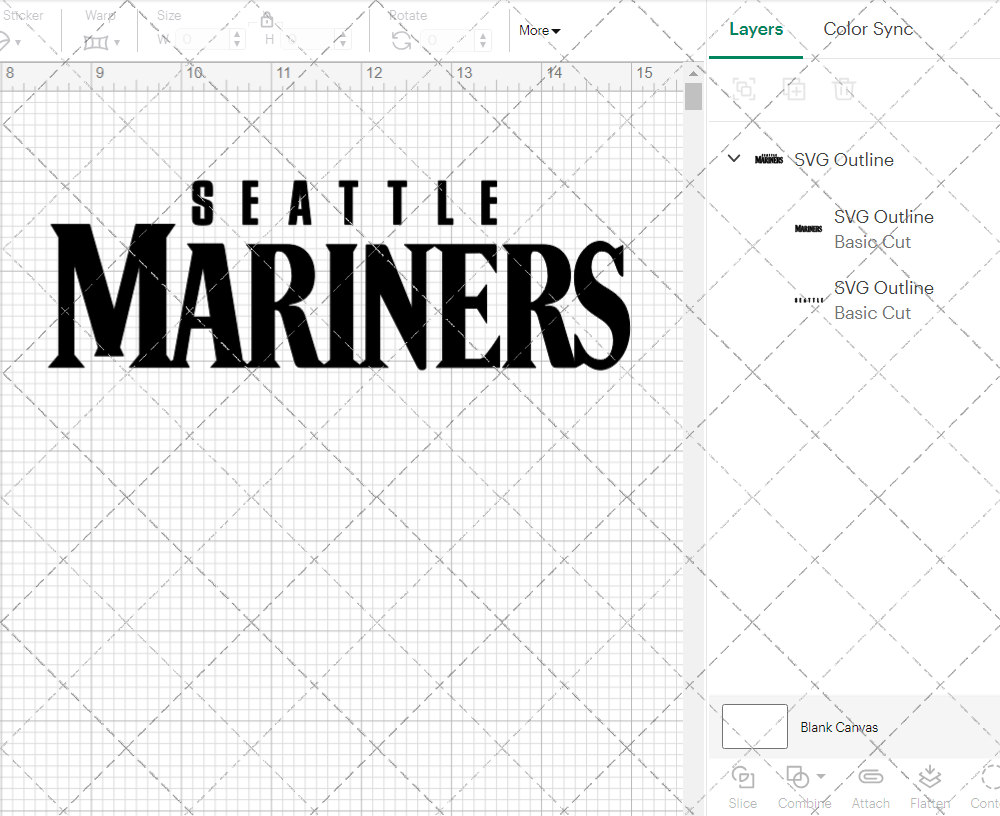Select the MARINERS Basic Cut layer
This screenshot has width=1000, height=816.
pos(884,229)
